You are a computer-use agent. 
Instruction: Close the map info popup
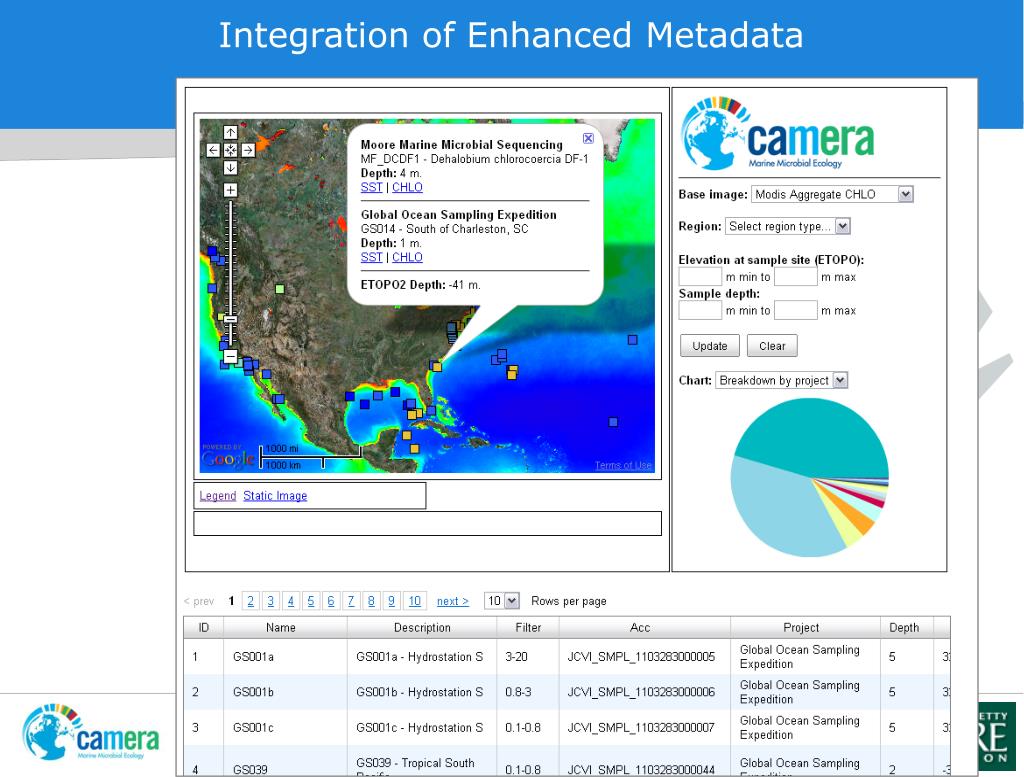point(588,139)
